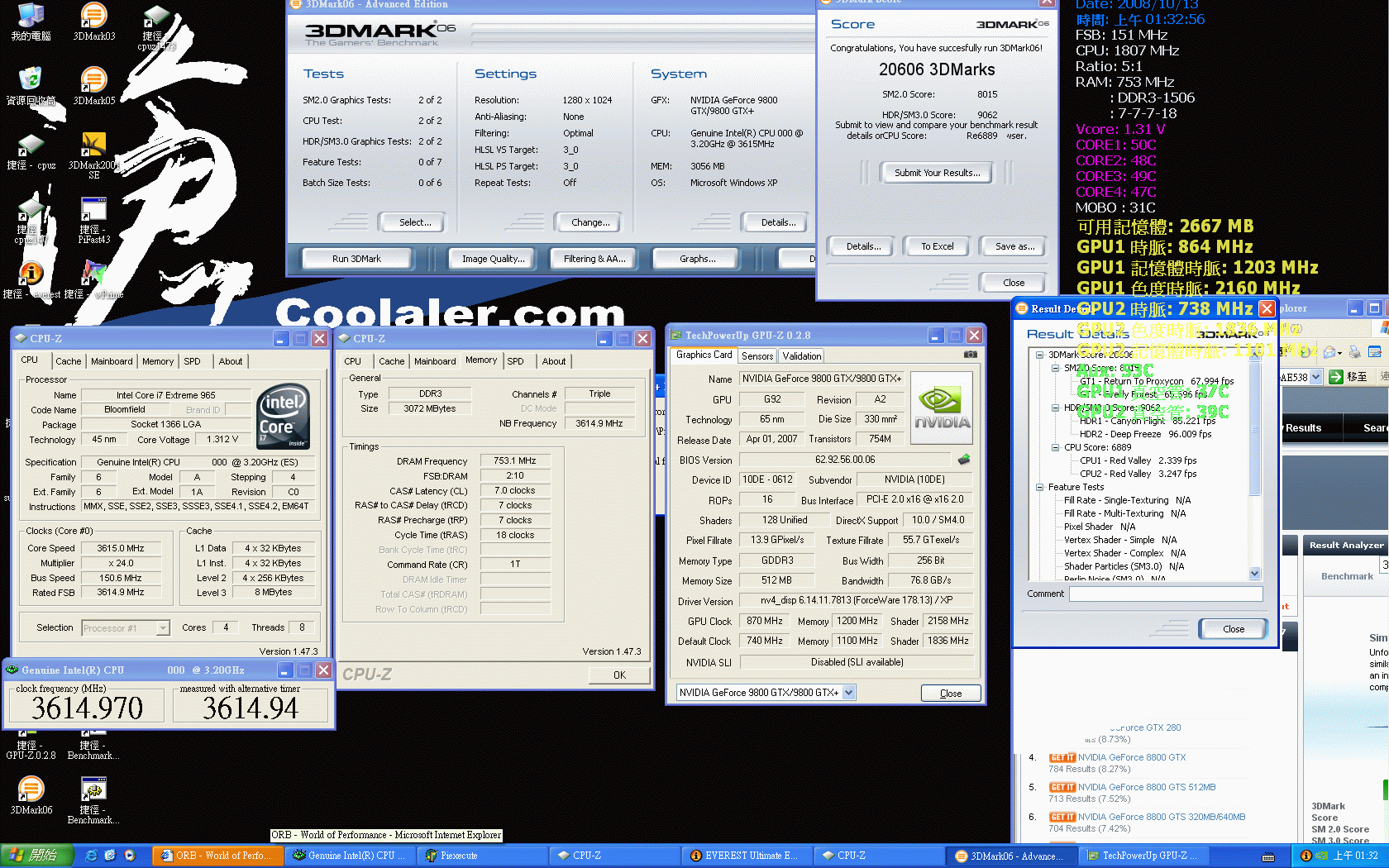Open the 3DMark05 desktop shortcut

pos(94,86)
